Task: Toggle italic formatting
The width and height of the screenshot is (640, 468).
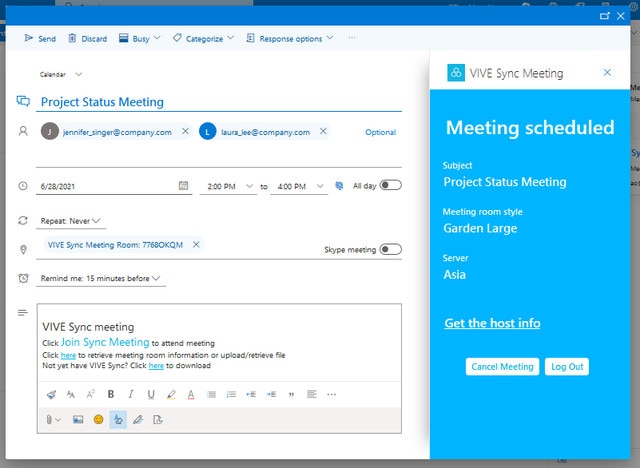Action: (x=131, y=394)
